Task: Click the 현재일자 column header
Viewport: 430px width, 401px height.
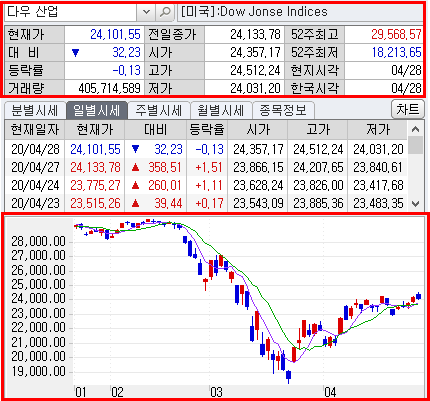Action: point(35,130)
